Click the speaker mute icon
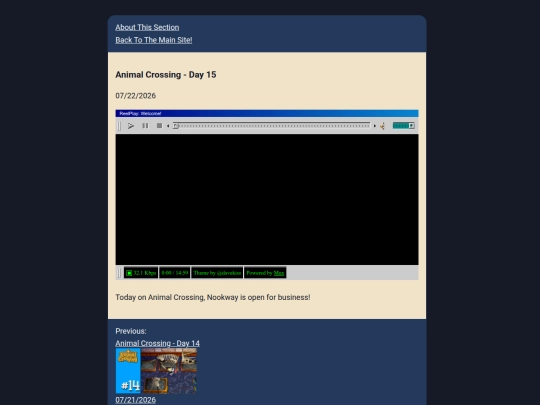This screenshot has height=405, width=540. (x=382, y=126)
